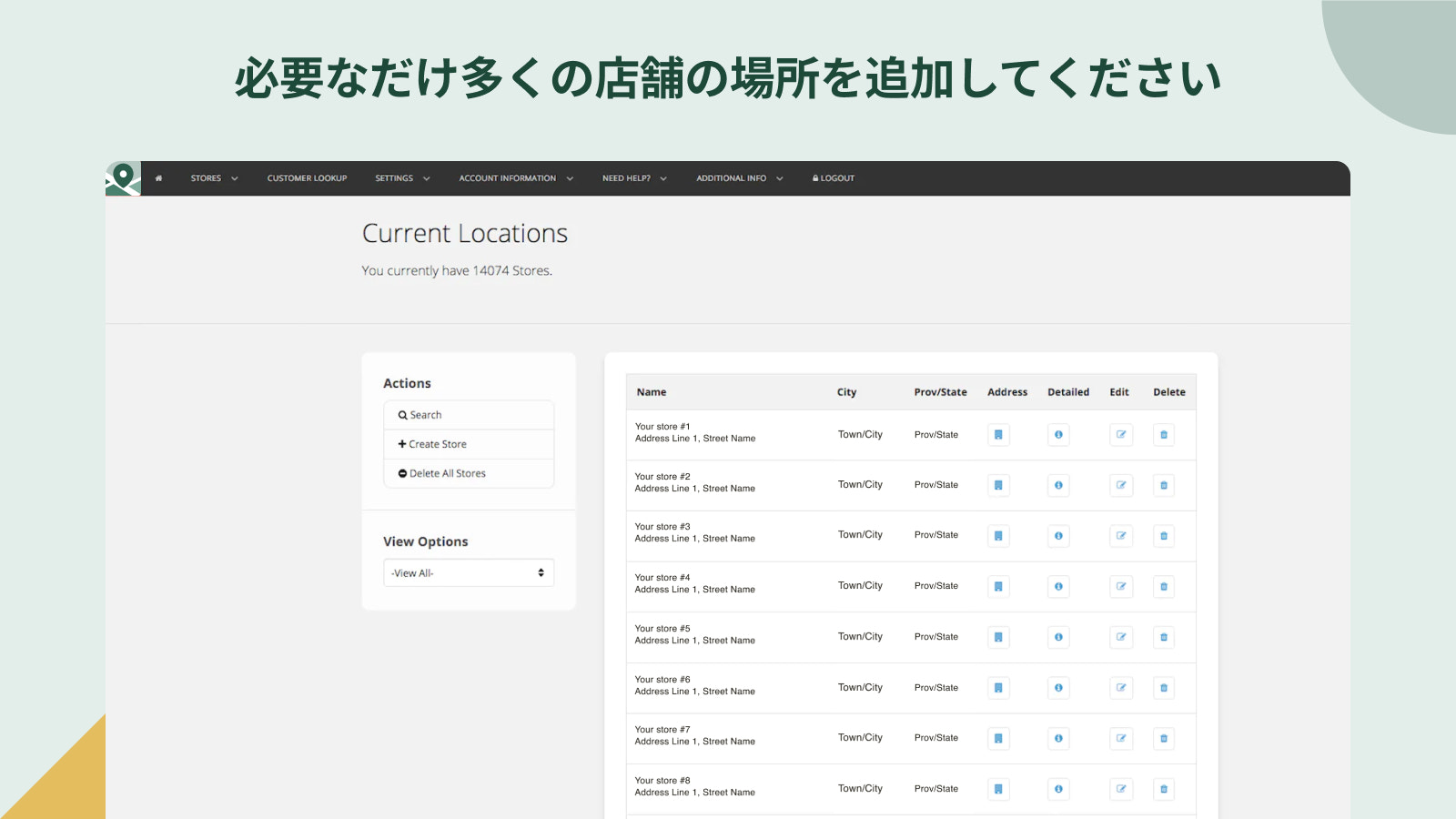Delete Your store #6

(x=1164, y=688)
